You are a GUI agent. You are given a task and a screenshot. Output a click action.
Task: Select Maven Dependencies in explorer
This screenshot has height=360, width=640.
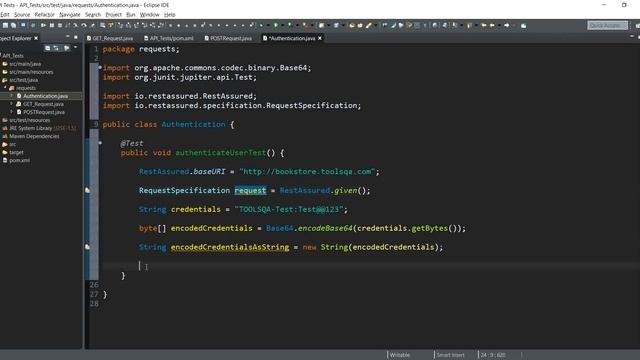tap(34, 136)
